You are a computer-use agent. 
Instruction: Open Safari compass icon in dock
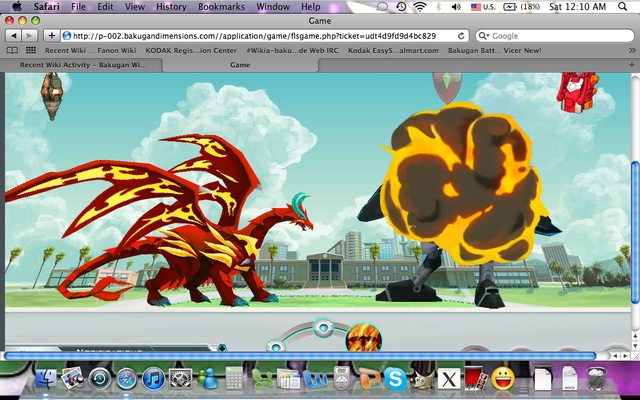pos(126,379)
